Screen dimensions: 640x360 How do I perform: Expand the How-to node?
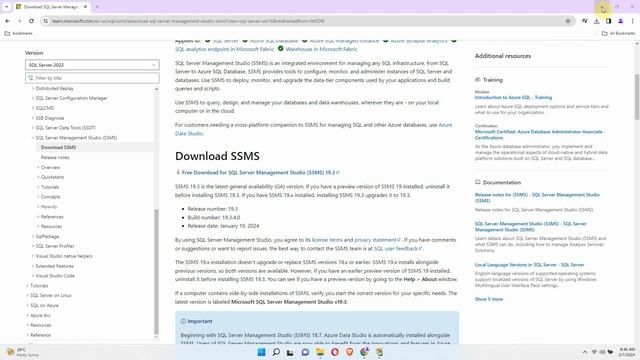click(38, 207)
